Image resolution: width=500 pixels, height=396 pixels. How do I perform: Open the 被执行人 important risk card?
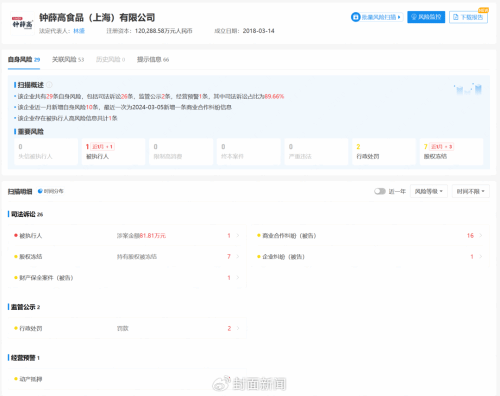[113, 152]
